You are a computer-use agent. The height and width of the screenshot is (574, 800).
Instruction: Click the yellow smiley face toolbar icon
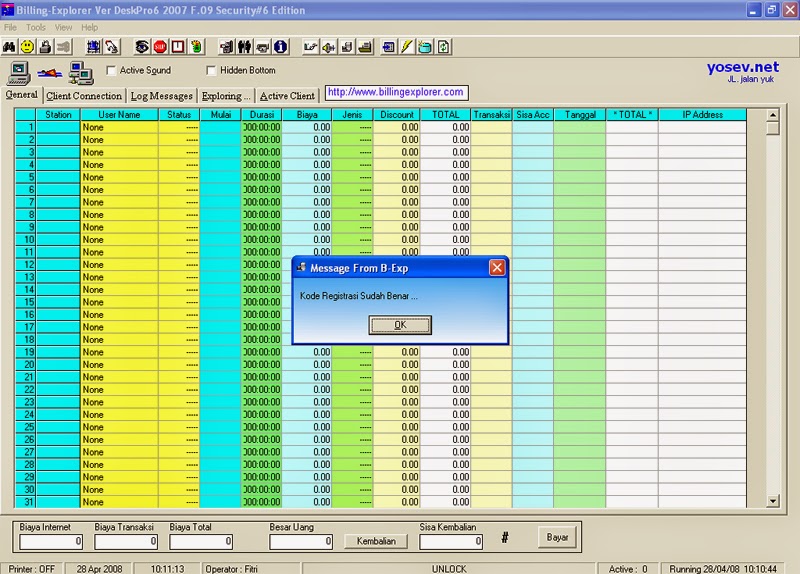(28, 47)
